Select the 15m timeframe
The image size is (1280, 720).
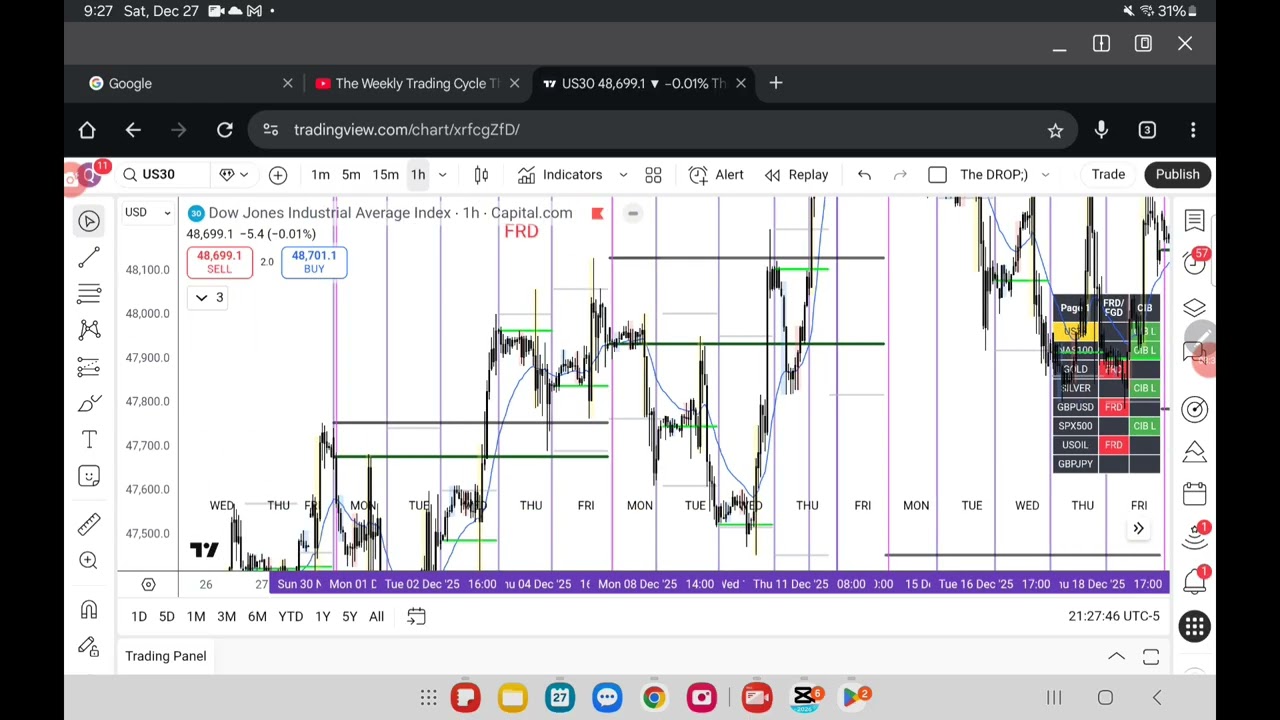pyautogui.click(x=385, y=175)
